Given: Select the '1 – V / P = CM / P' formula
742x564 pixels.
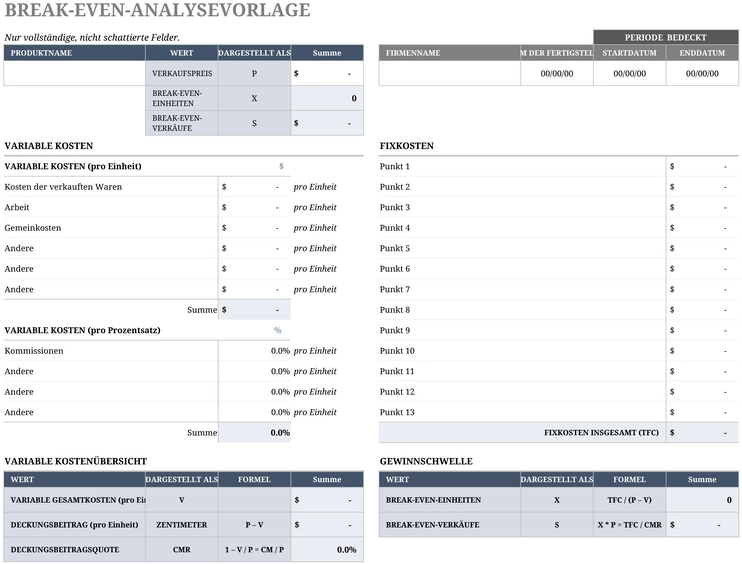Looking at the screenshot, I should (x=254, y=549).
